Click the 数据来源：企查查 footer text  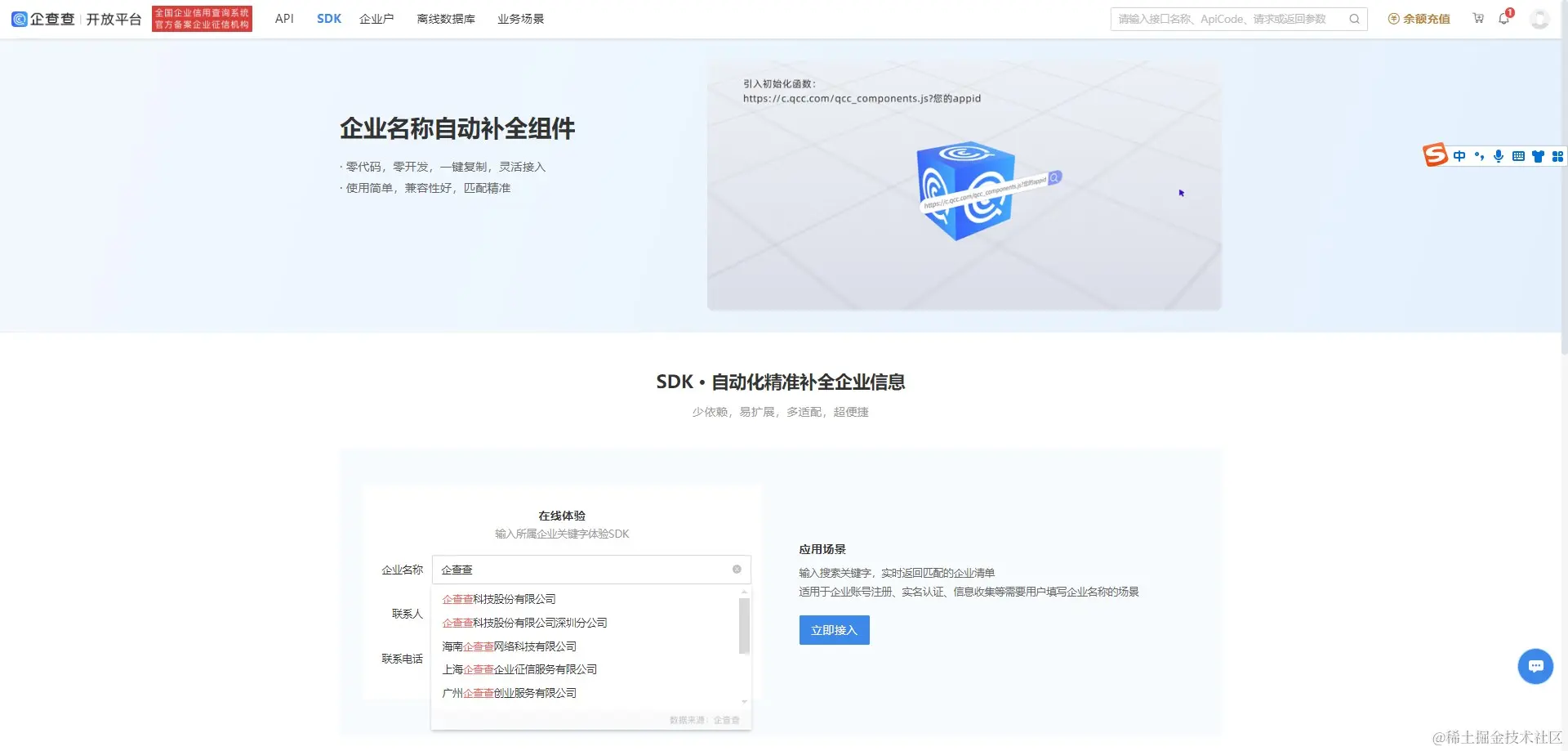704,720
